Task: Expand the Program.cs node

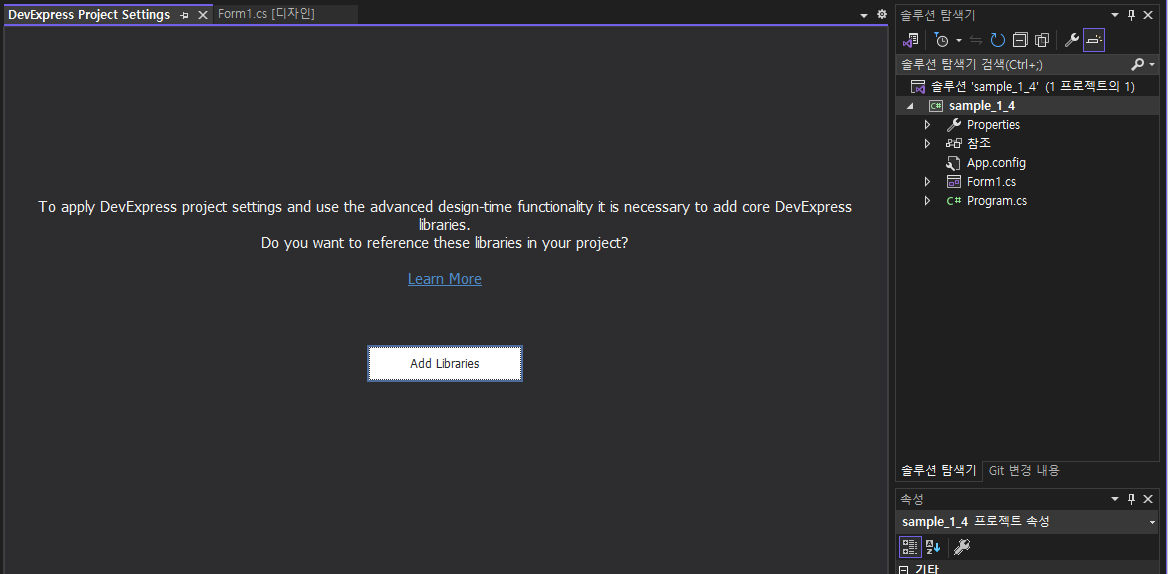Action: point(927,200)
